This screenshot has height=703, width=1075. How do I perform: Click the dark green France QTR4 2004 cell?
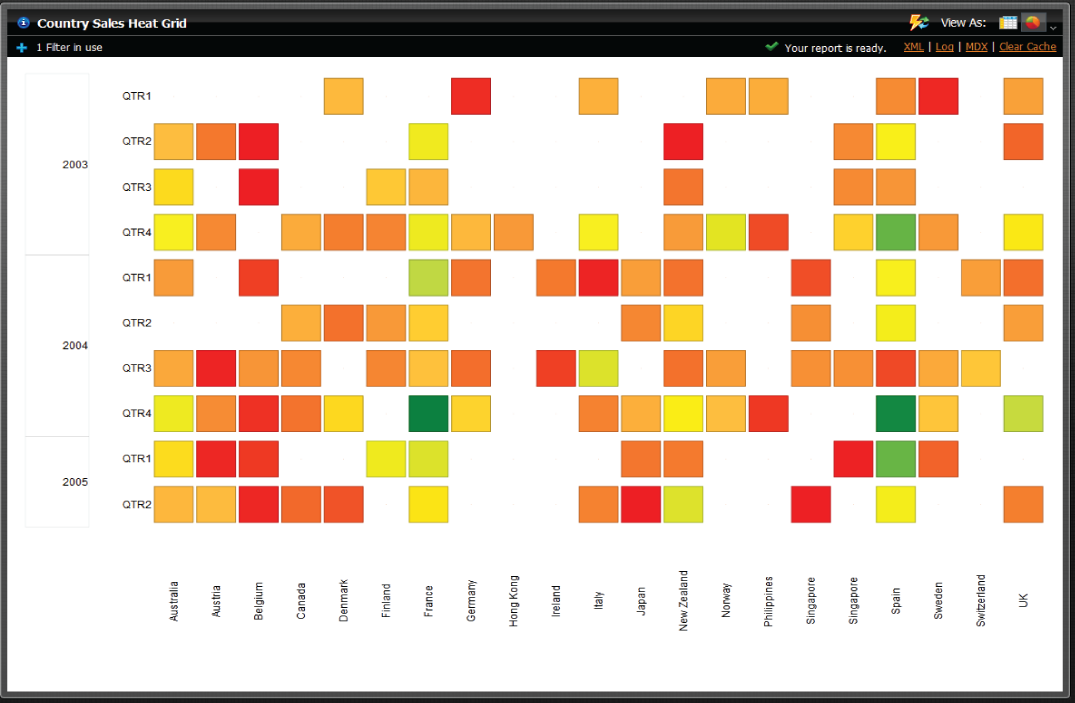coord(428,412)
